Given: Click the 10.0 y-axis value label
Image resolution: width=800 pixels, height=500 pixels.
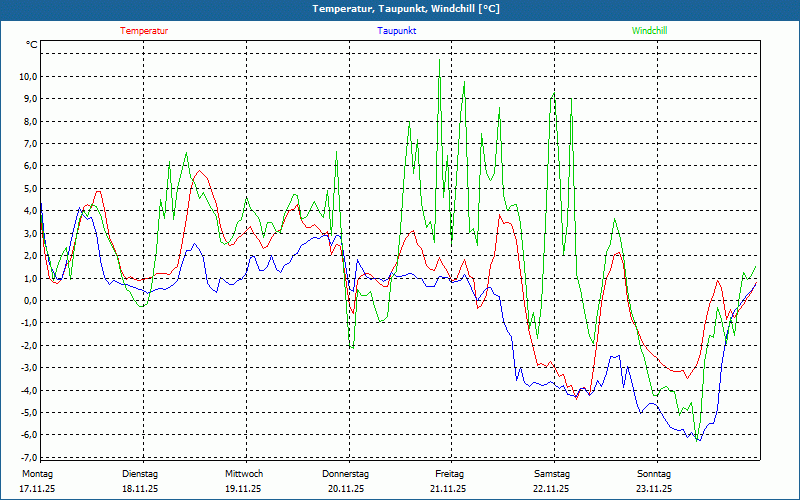Looking at the screenshot, I should click(27, 77).
